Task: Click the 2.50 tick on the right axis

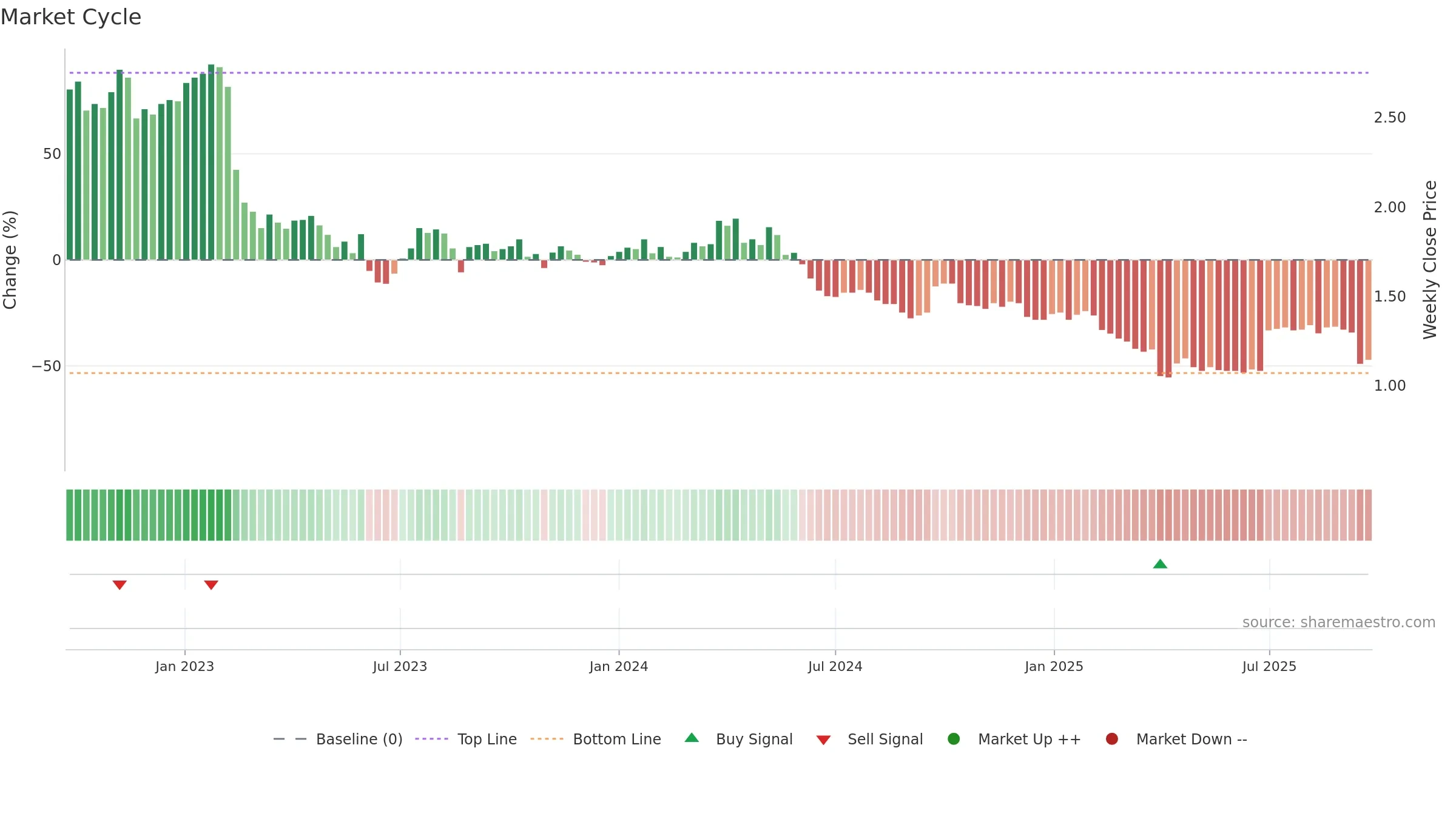Action: (1390, 118)
